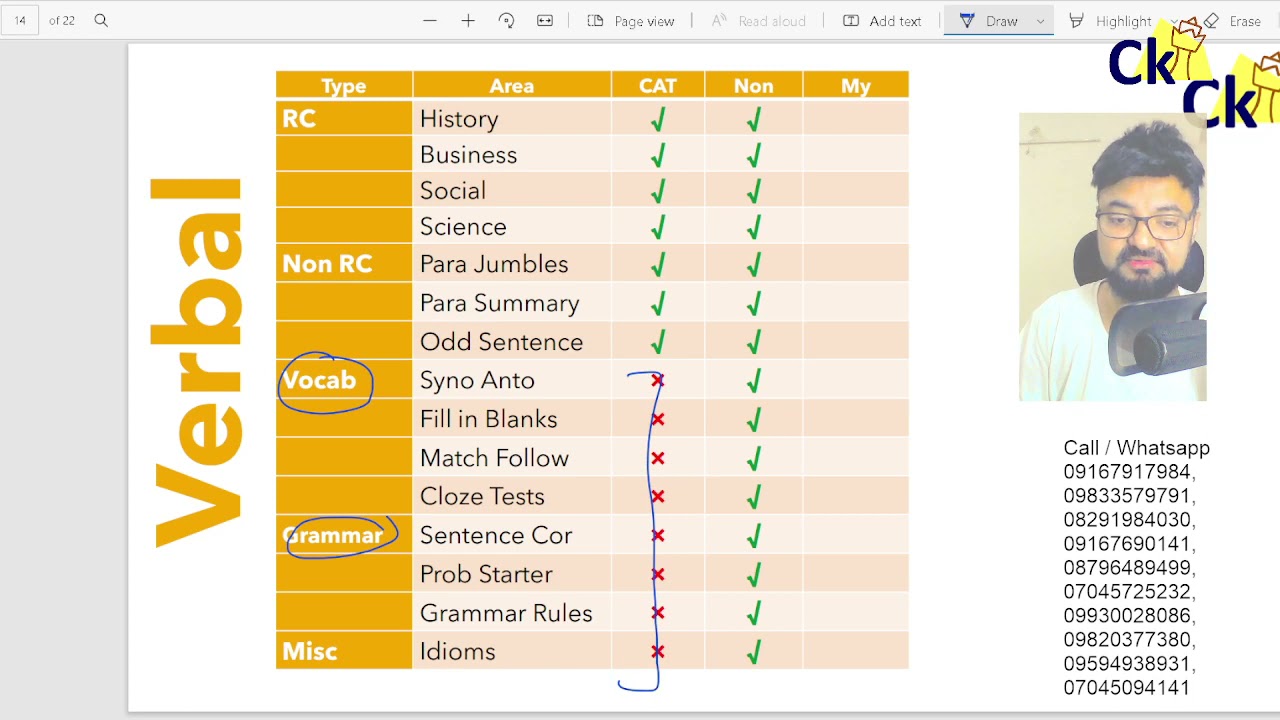
Task: Enable the Highlight tool
Action: 1110,20
